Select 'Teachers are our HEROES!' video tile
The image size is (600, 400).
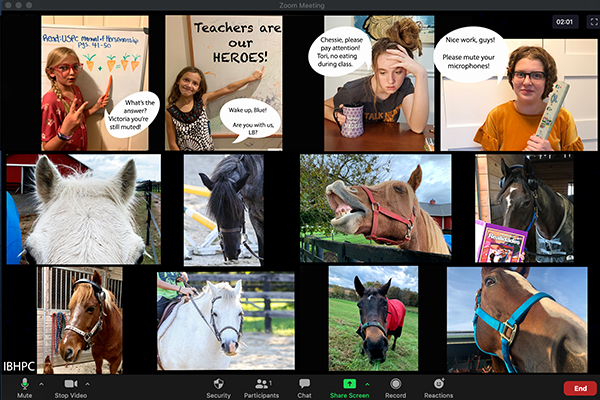coord(224,83)
